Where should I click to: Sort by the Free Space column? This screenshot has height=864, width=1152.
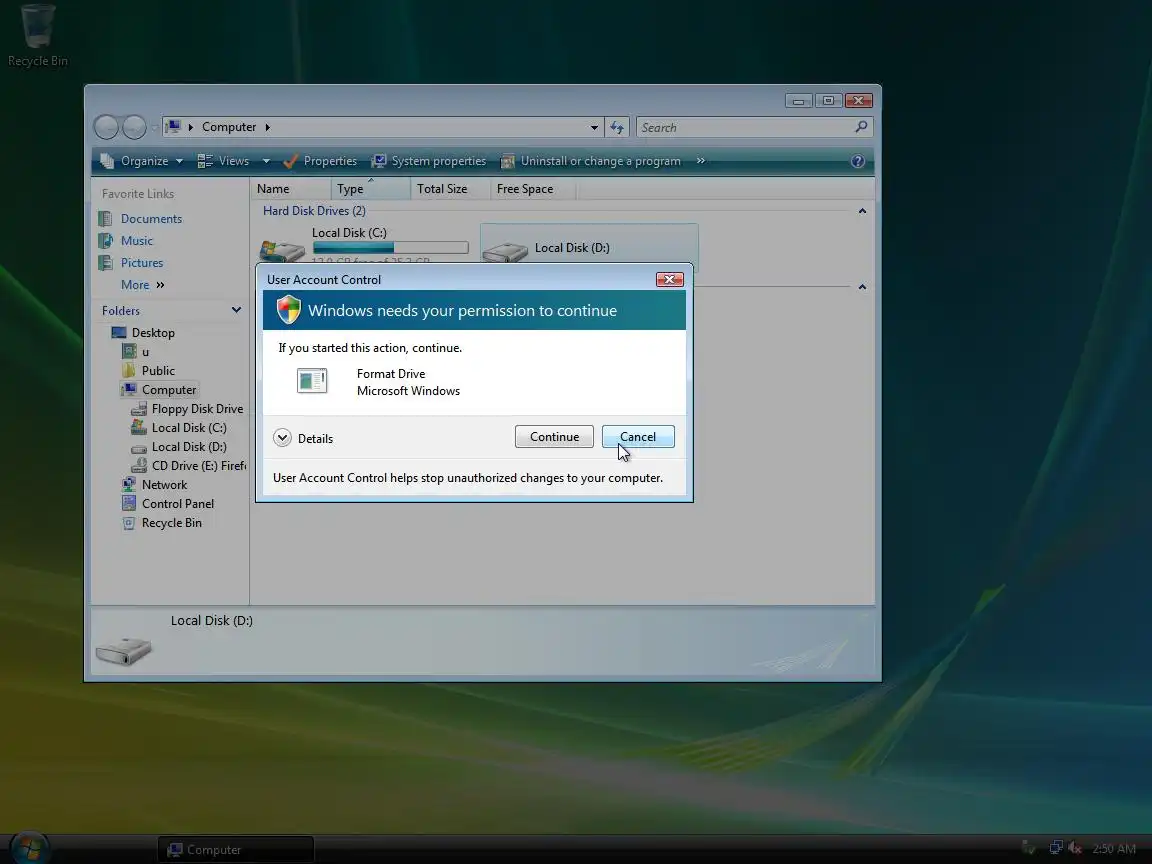(x=533, y=189)
